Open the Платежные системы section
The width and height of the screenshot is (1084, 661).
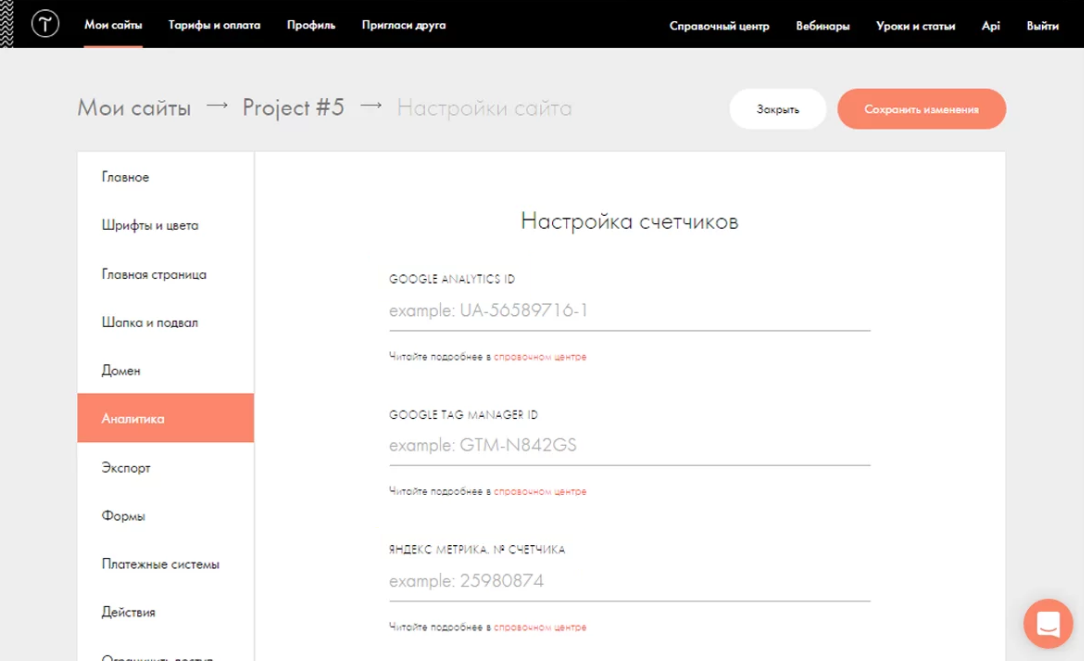(160, 565)
